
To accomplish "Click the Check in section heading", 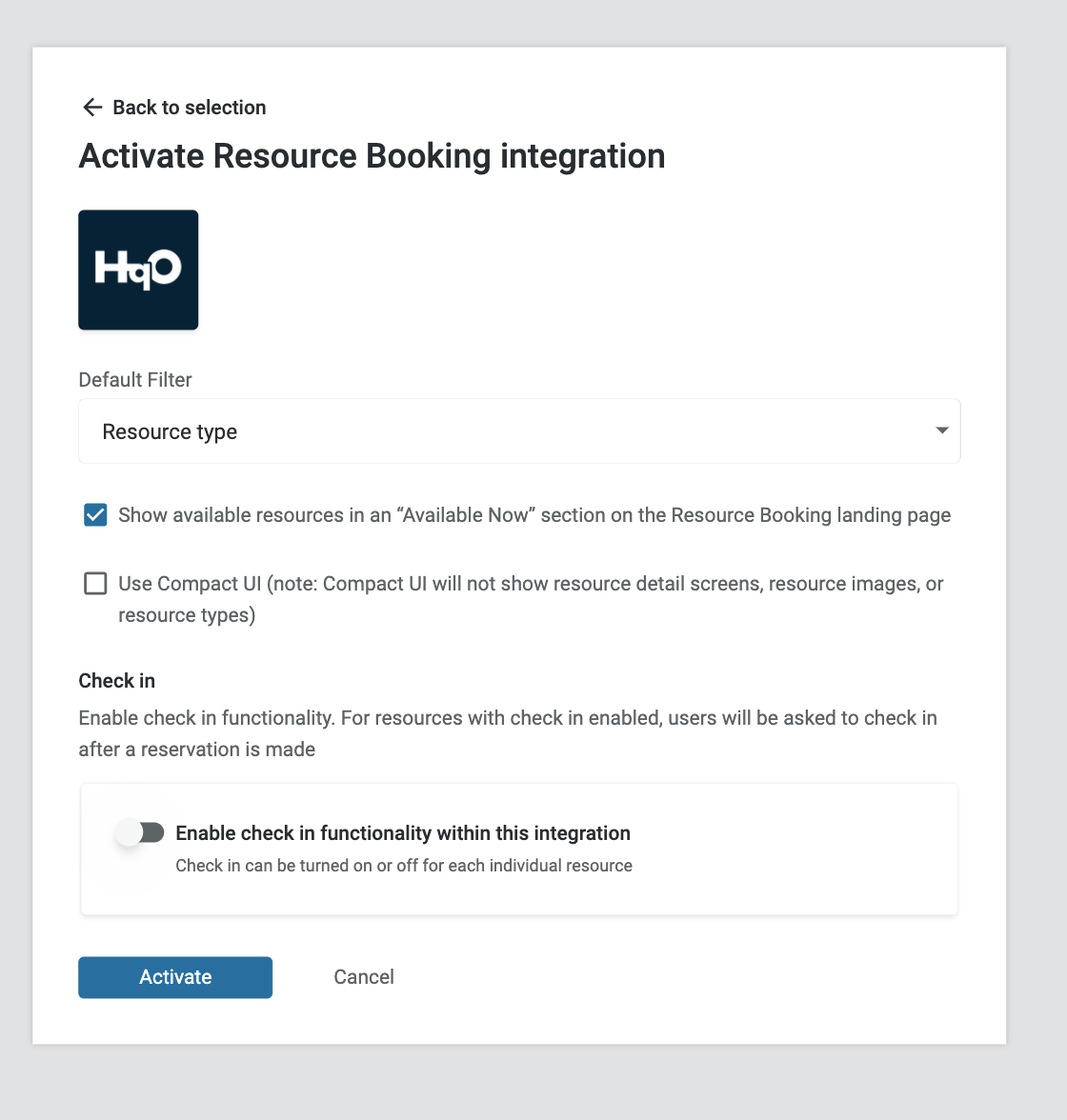I will (116, 681).
